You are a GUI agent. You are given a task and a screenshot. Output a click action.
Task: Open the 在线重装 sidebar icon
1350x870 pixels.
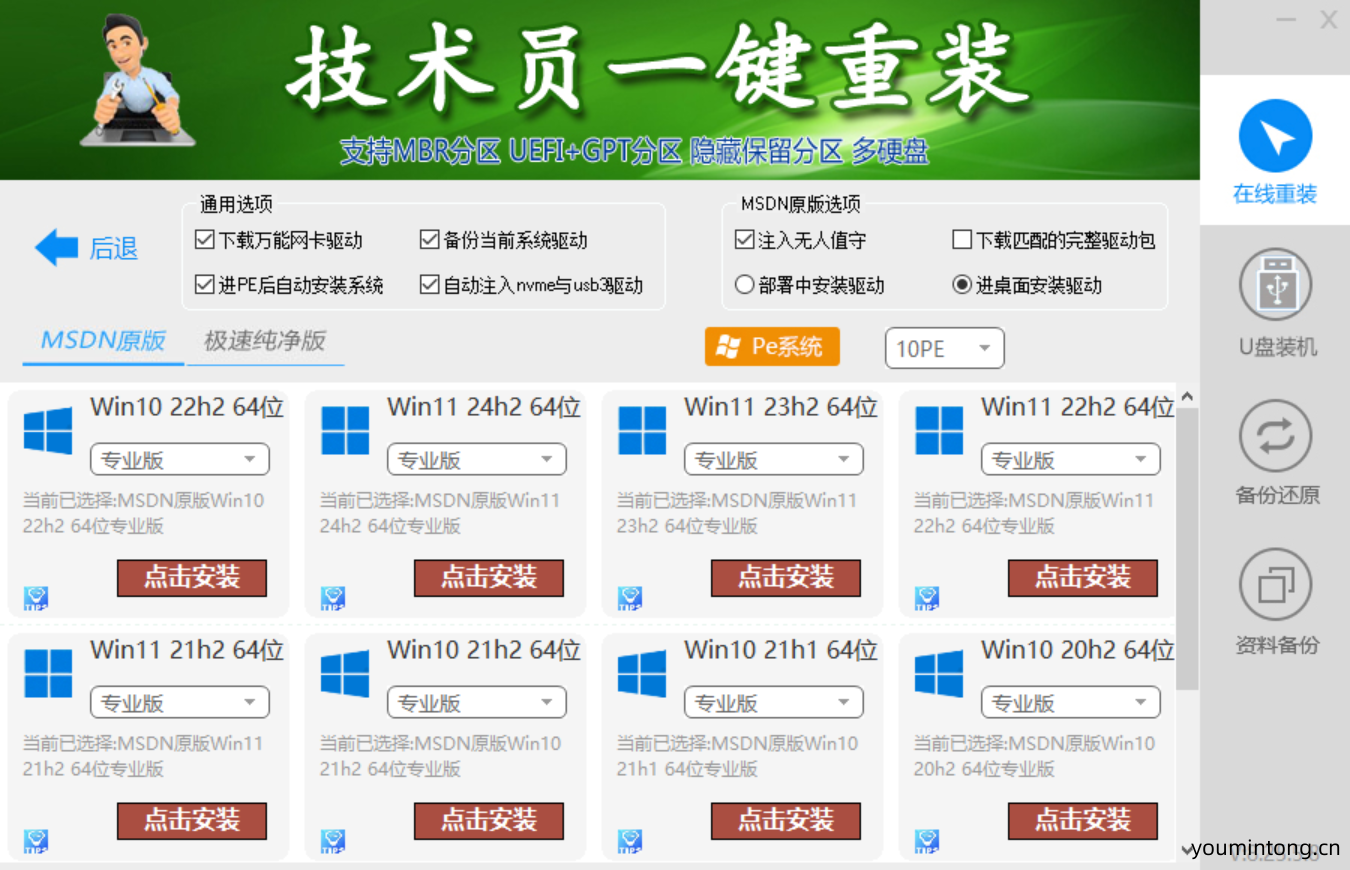coord(1275,136)
